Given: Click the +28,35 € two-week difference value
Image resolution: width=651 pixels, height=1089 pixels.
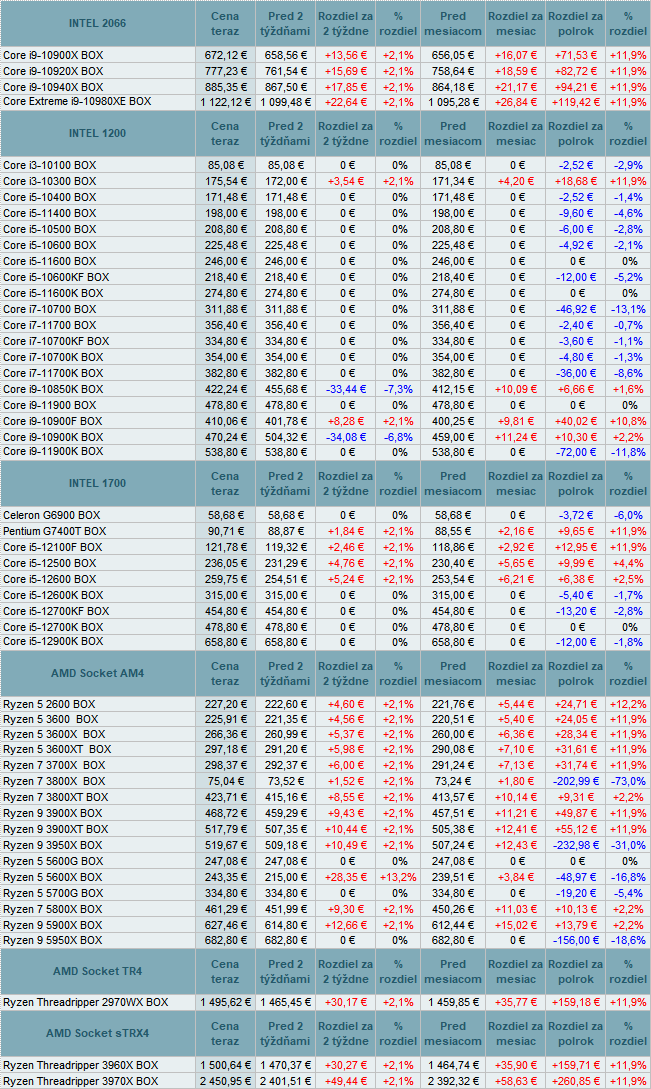Looking at the screenshot, I should coord(346,877).
